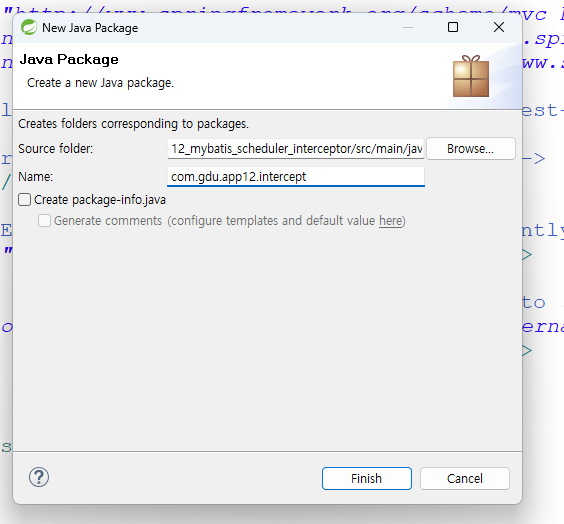Click the 'Java Package' heading
The width and height of the screenshot is (564, 524).
point(69,59)
